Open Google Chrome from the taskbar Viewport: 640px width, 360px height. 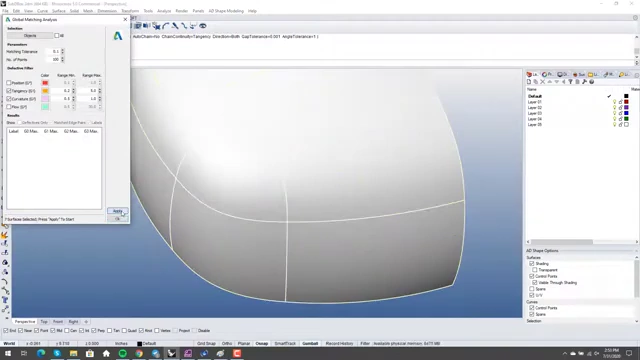[x=139, y=353]
